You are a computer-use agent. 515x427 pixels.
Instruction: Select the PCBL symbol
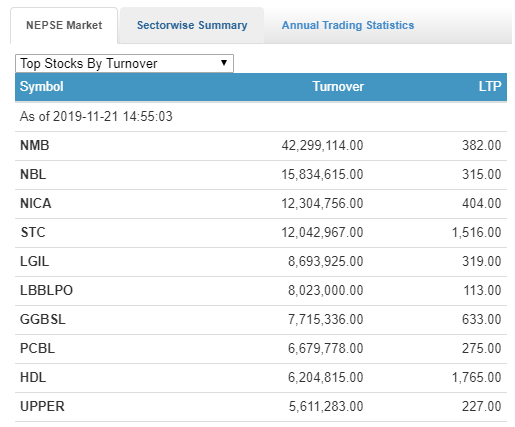37,349
